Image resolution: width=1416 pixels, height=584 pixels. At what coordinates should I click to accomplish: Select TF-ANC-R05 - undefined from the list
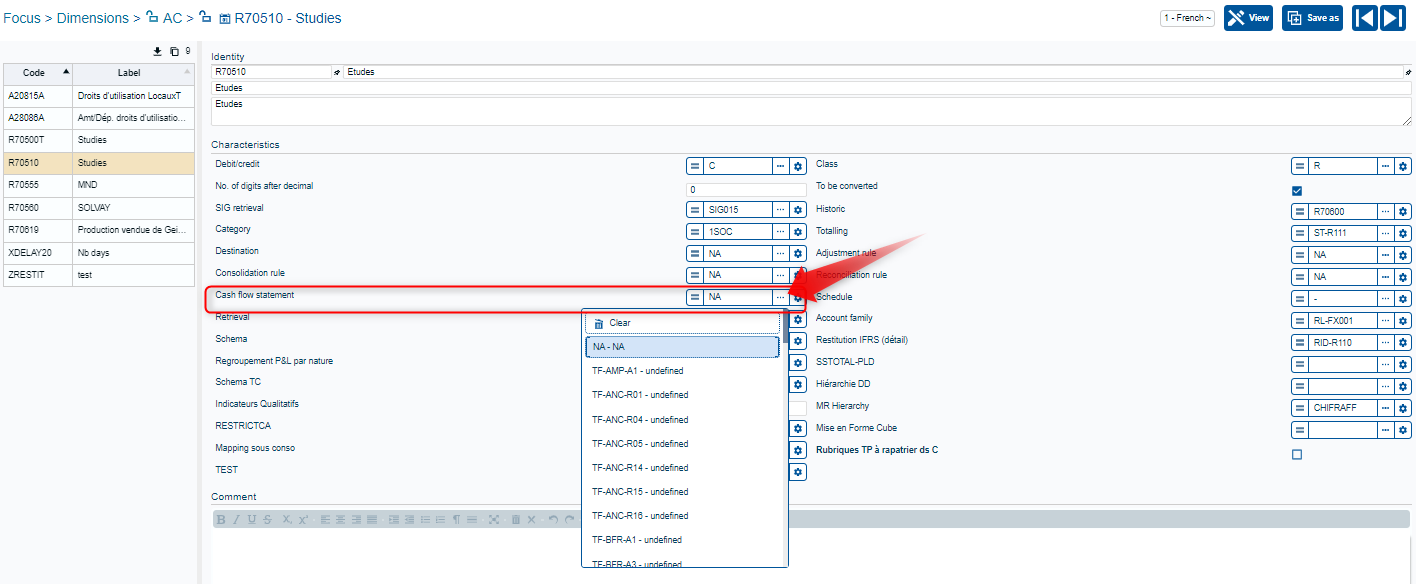click(x=682, y=444)
